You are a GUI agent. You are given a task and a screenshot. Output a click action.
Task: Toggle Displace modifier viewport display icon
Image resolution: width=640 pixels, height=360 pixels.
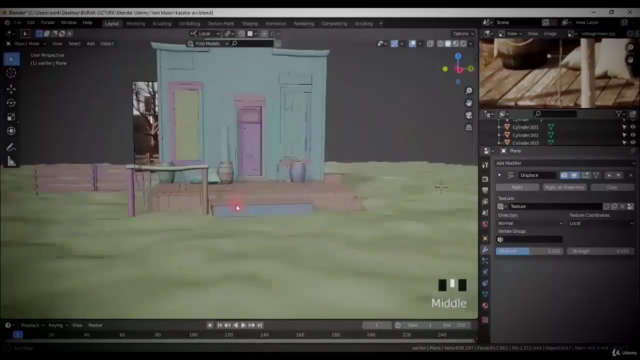click(x=574, y=175)
